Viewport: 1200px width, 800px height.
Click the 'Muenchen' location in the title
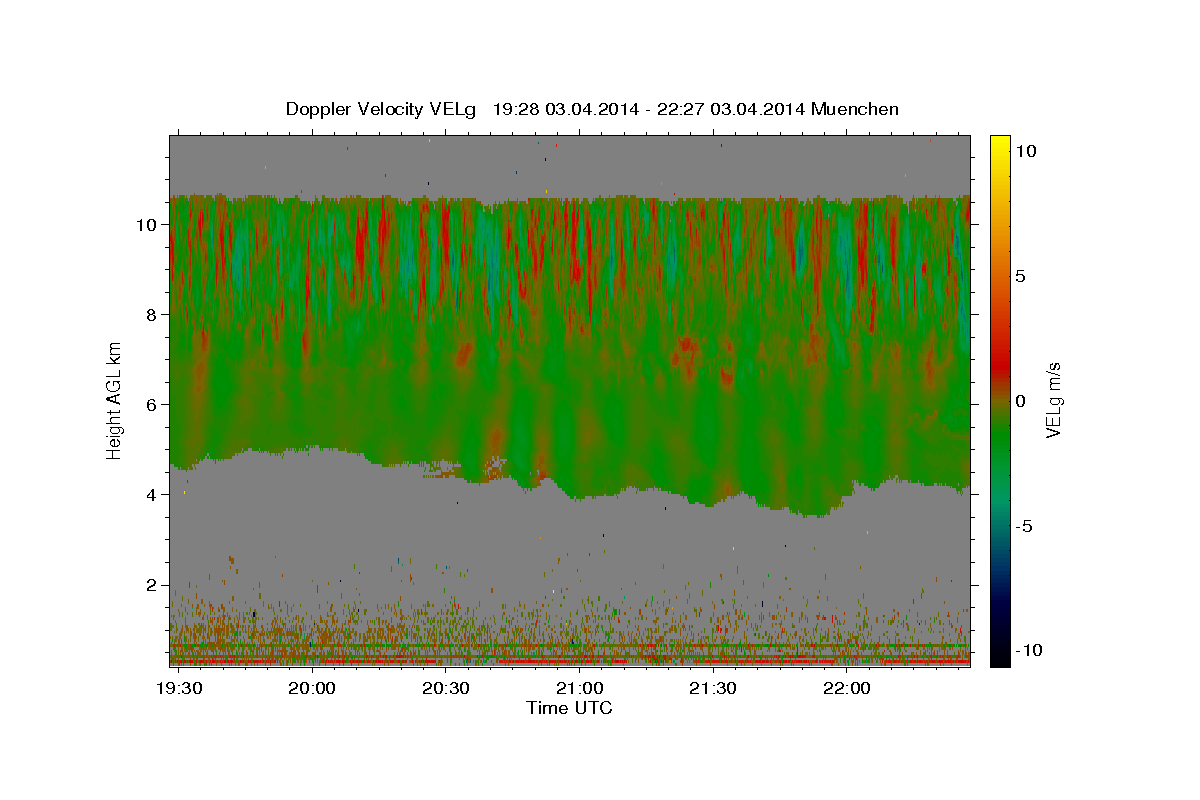coord(857,109)
